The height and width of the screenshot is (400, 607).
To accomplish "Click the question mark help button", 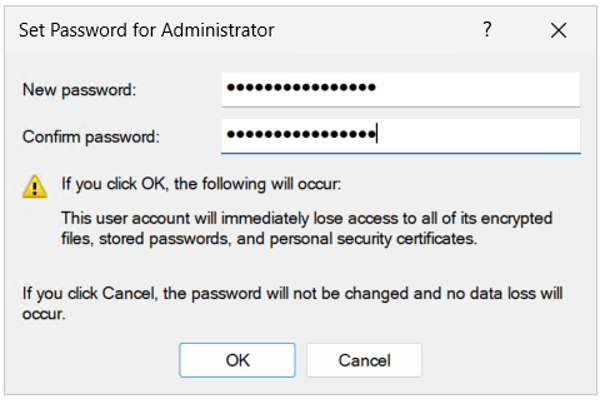I will pos(488,30).
